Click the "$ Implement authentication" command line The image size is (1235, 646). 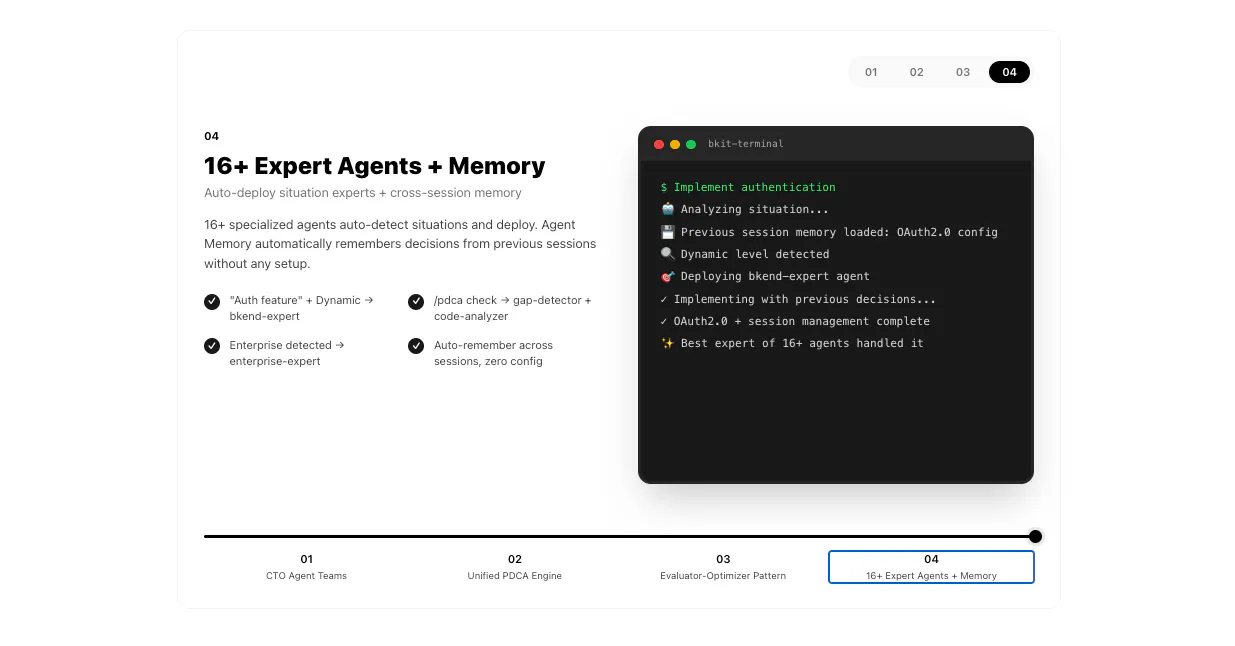click(748, 187)
